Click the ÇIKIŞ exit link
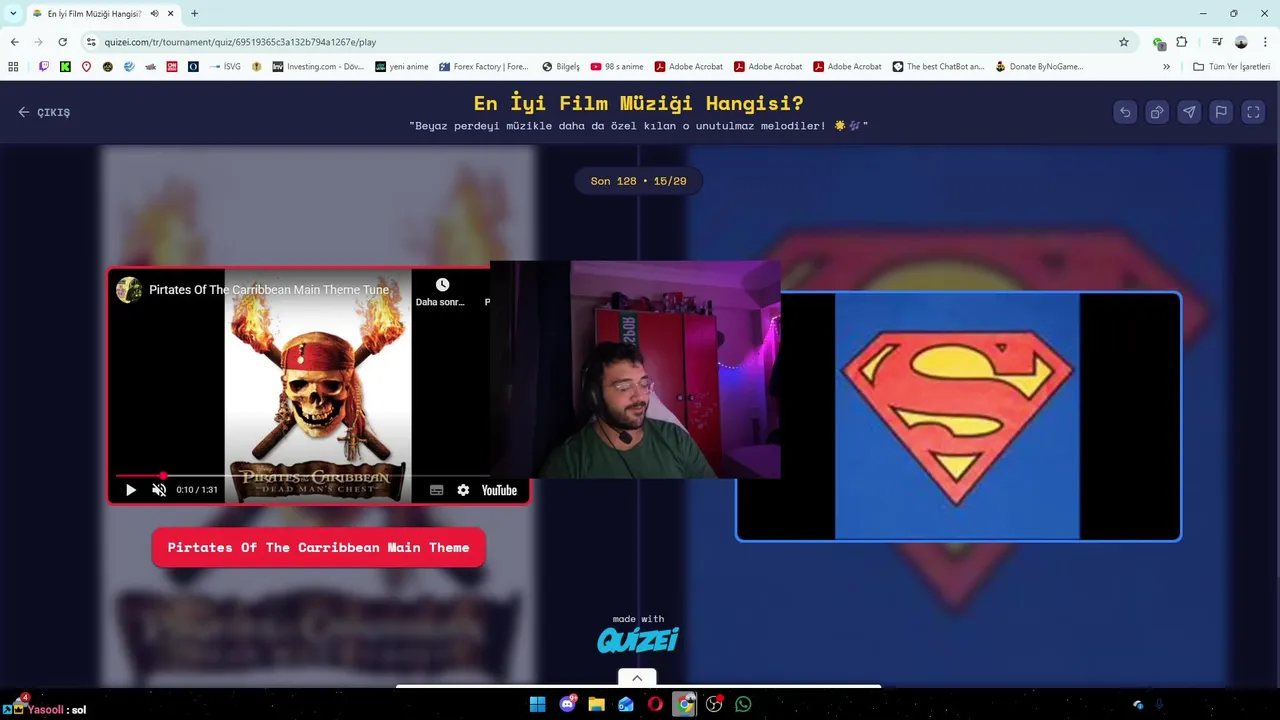Image resolution: width=1280 pixels, height=720 pixels. (x=44, y=112)
